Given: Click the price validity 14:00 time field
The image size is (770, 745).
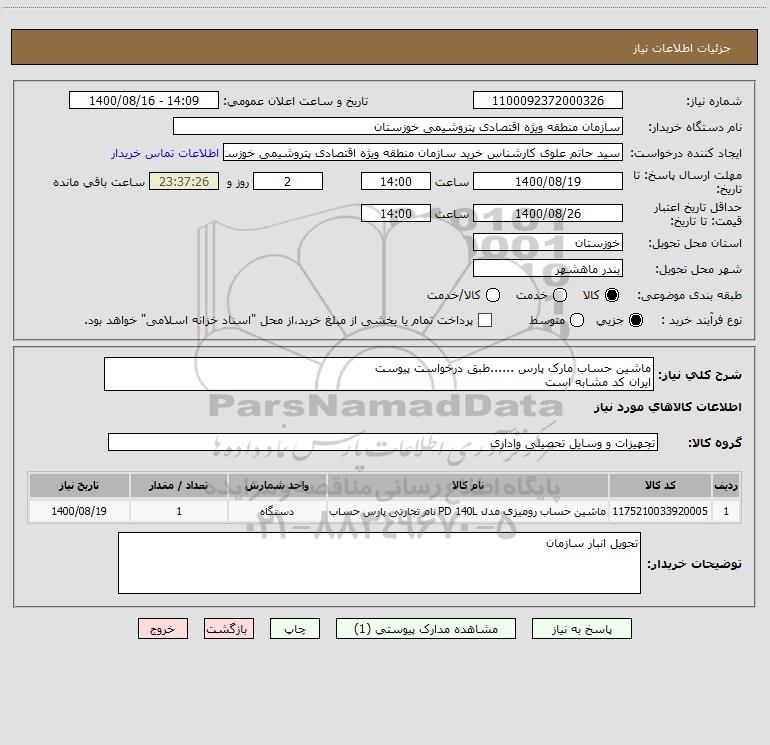Looking at the screenshot, I should [x=396, y=213].
